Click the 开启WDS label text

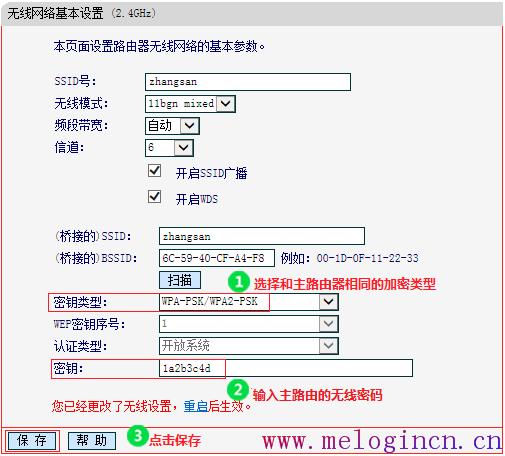click(x=197, y=199)
